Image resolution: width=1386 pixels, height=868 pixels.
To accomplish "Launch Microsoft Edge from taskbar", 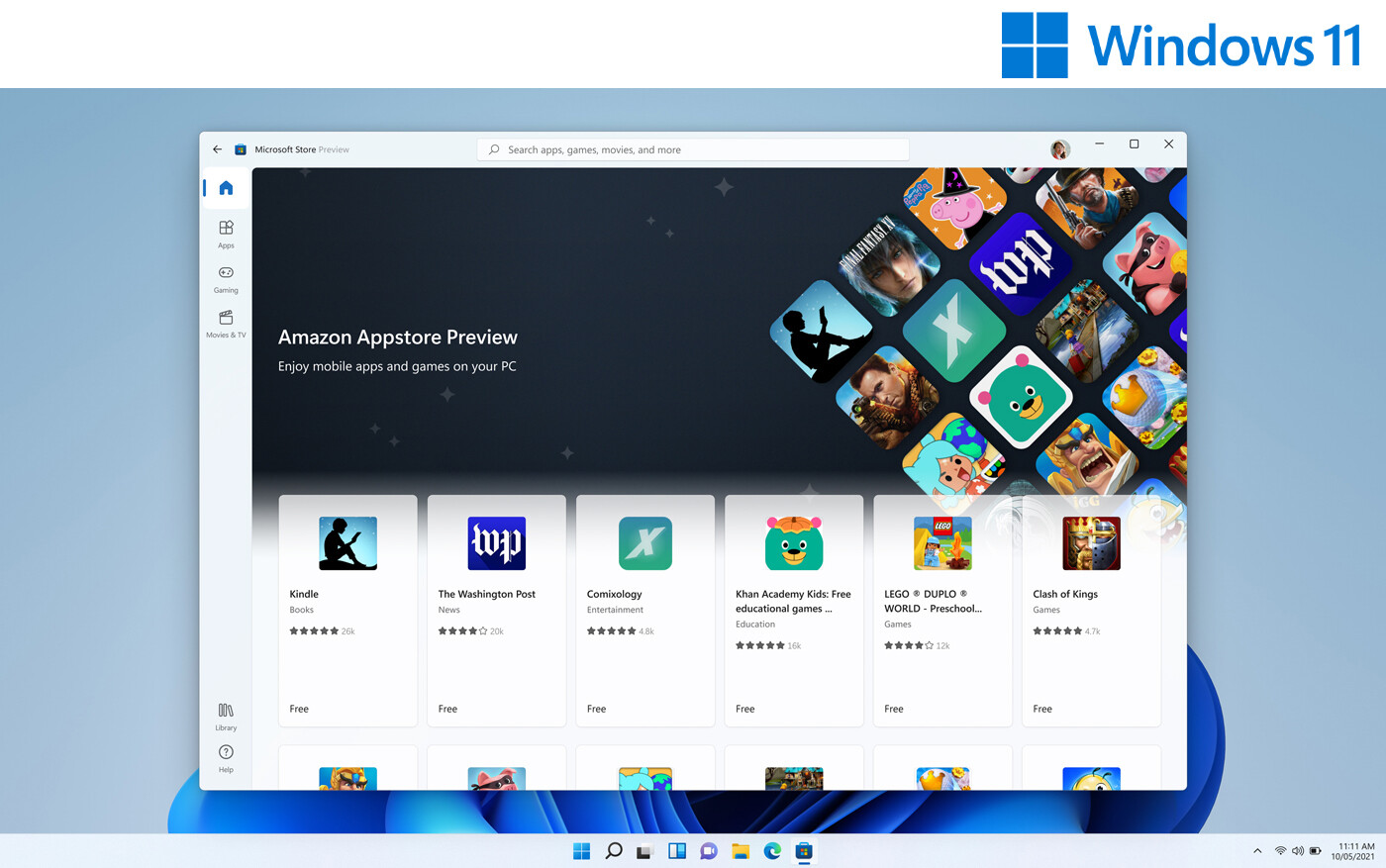I will pyautogui.click(x=772, y=851).
